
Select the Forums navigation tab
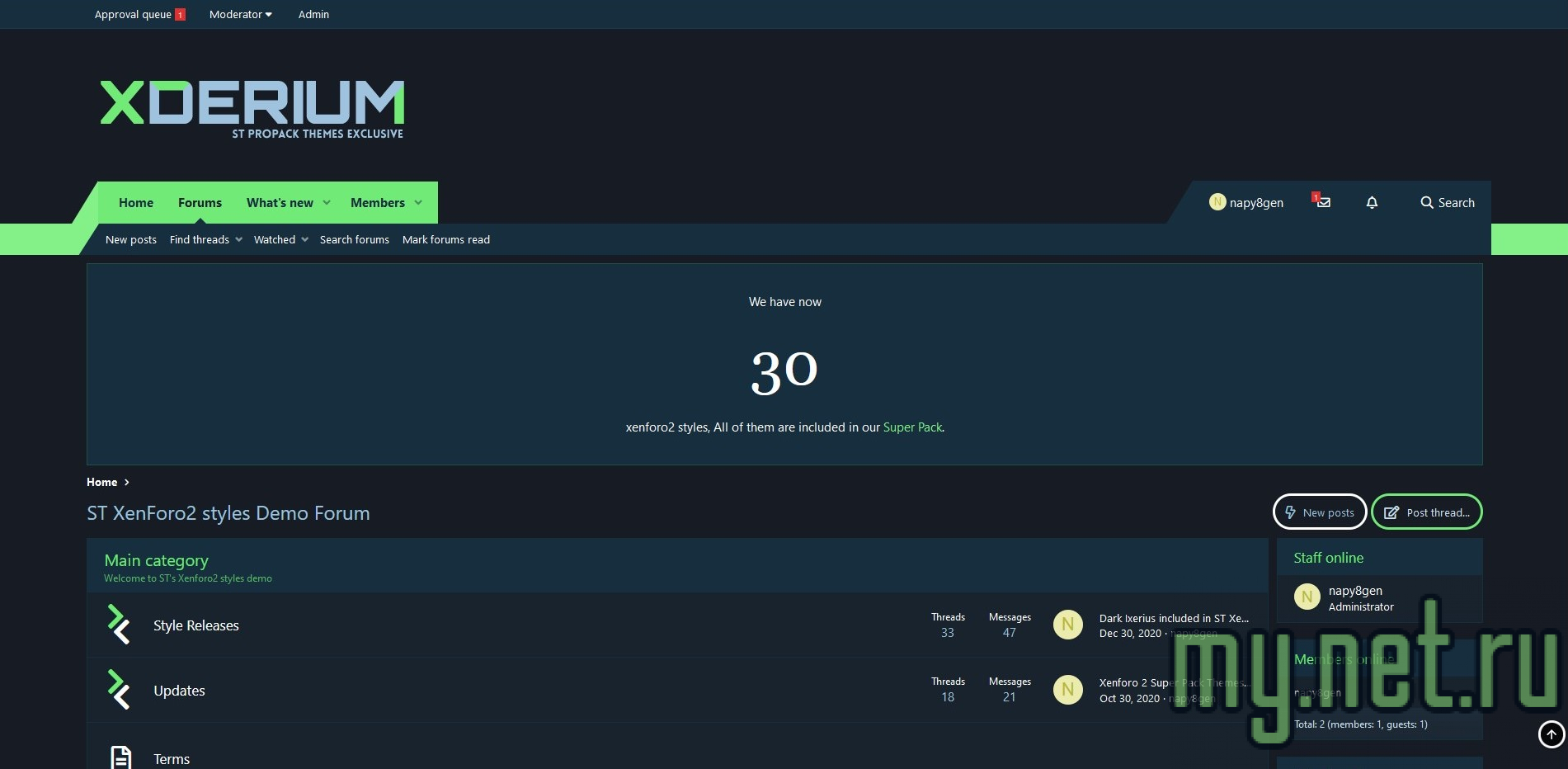200,203
